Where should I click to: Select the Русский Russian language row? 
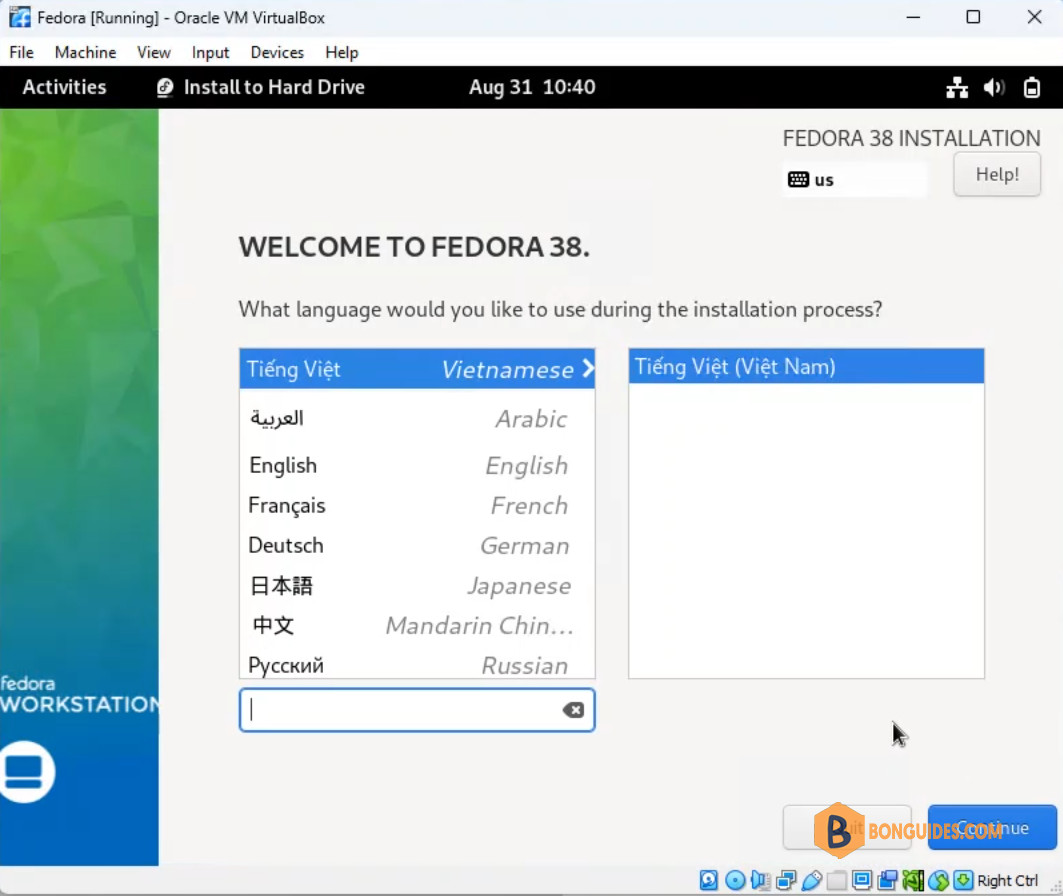pyautogui.click(x=417, y=664)
